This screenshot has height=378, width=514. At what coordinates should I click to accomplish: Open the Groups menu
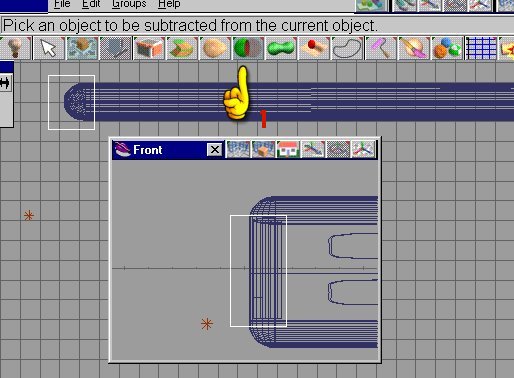129,4
